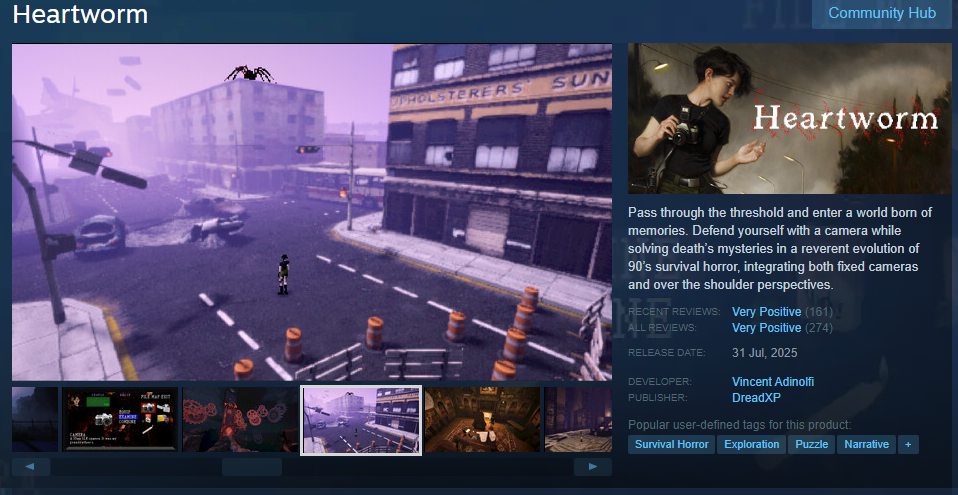Click the recent review count (161)
958x495 pixels.
(819, 312)
